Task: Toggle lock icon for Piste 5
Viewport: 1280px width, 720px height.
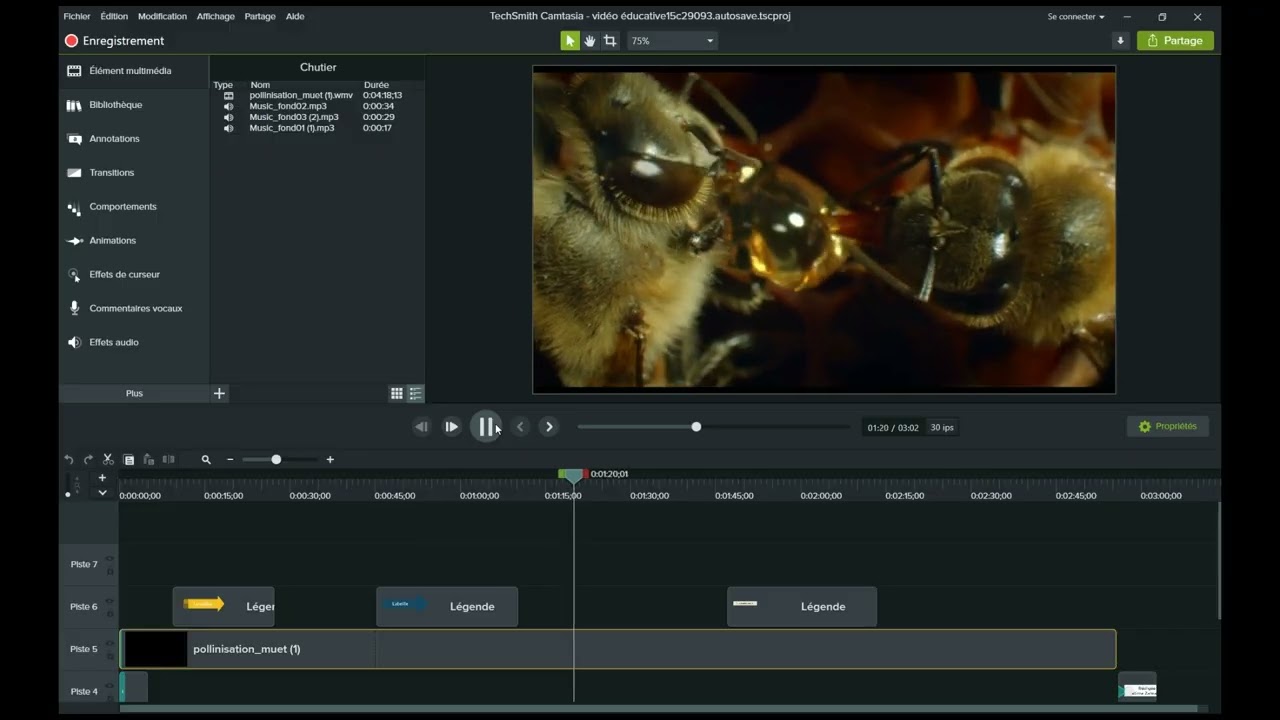Action: click(110, 656)
